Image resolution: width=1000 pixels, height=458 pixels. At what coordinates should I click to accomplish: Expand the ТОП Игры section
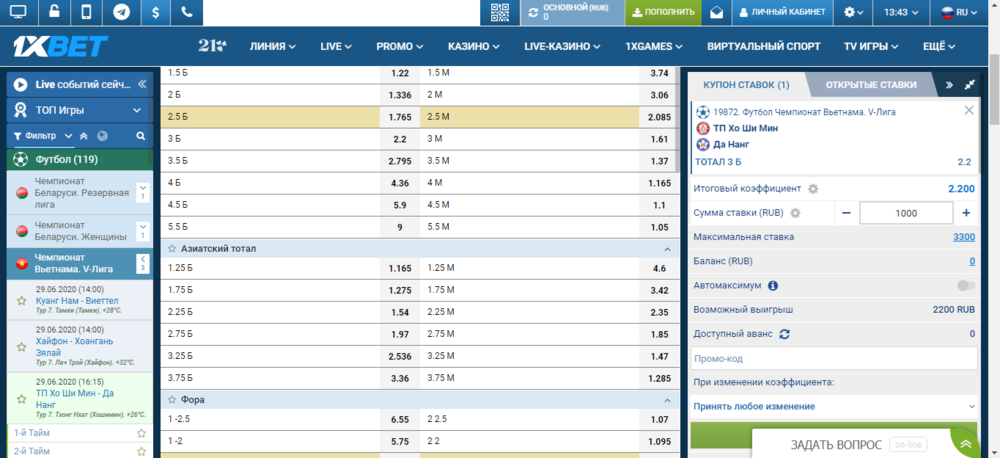[x=80, y=110]
